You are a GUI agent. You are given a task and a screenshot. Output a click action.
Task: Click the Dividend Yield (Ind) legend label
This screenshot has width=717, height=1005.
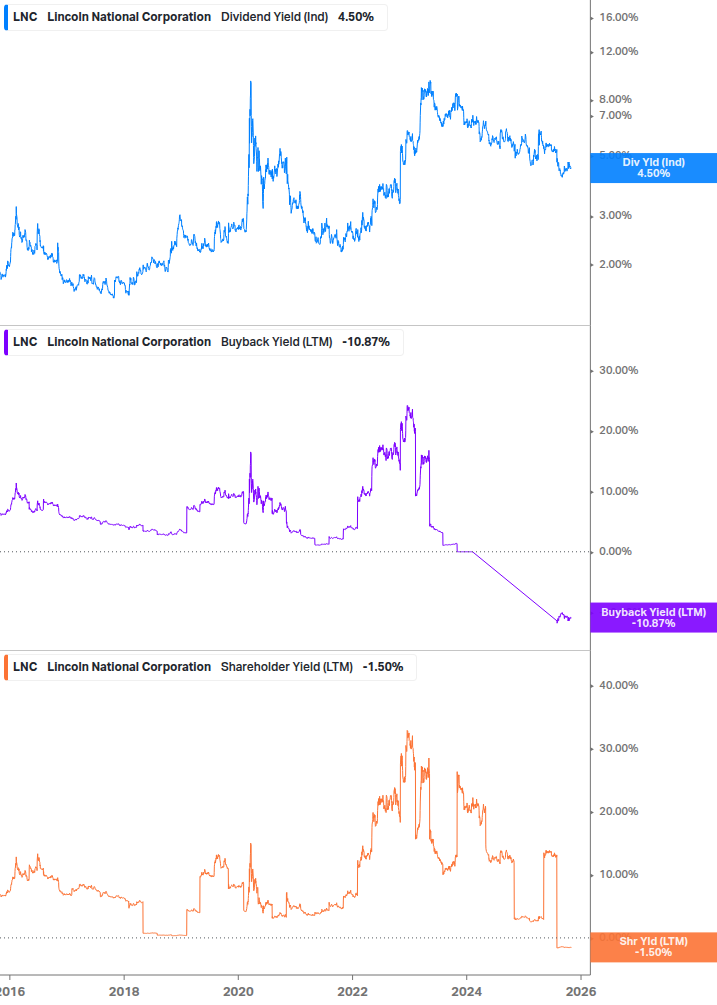click(x=274, y=17)
